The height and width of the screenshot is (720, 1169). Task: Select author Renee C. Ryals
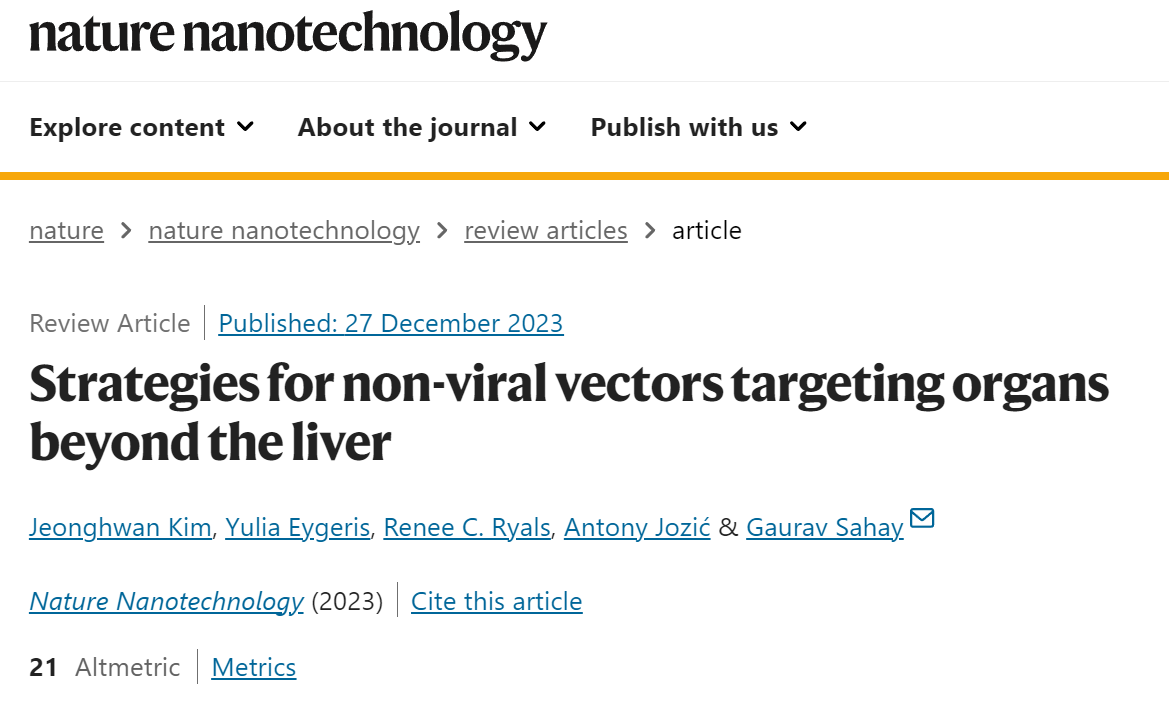(467, 528)
